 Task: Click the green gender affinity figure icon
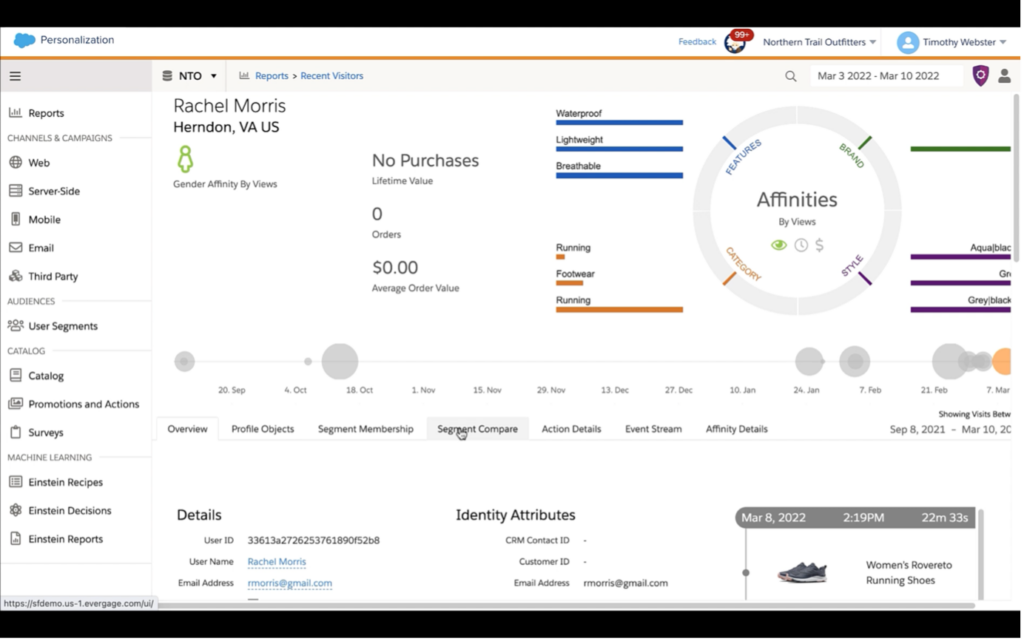pyautogui.click(x=185, y=159)
